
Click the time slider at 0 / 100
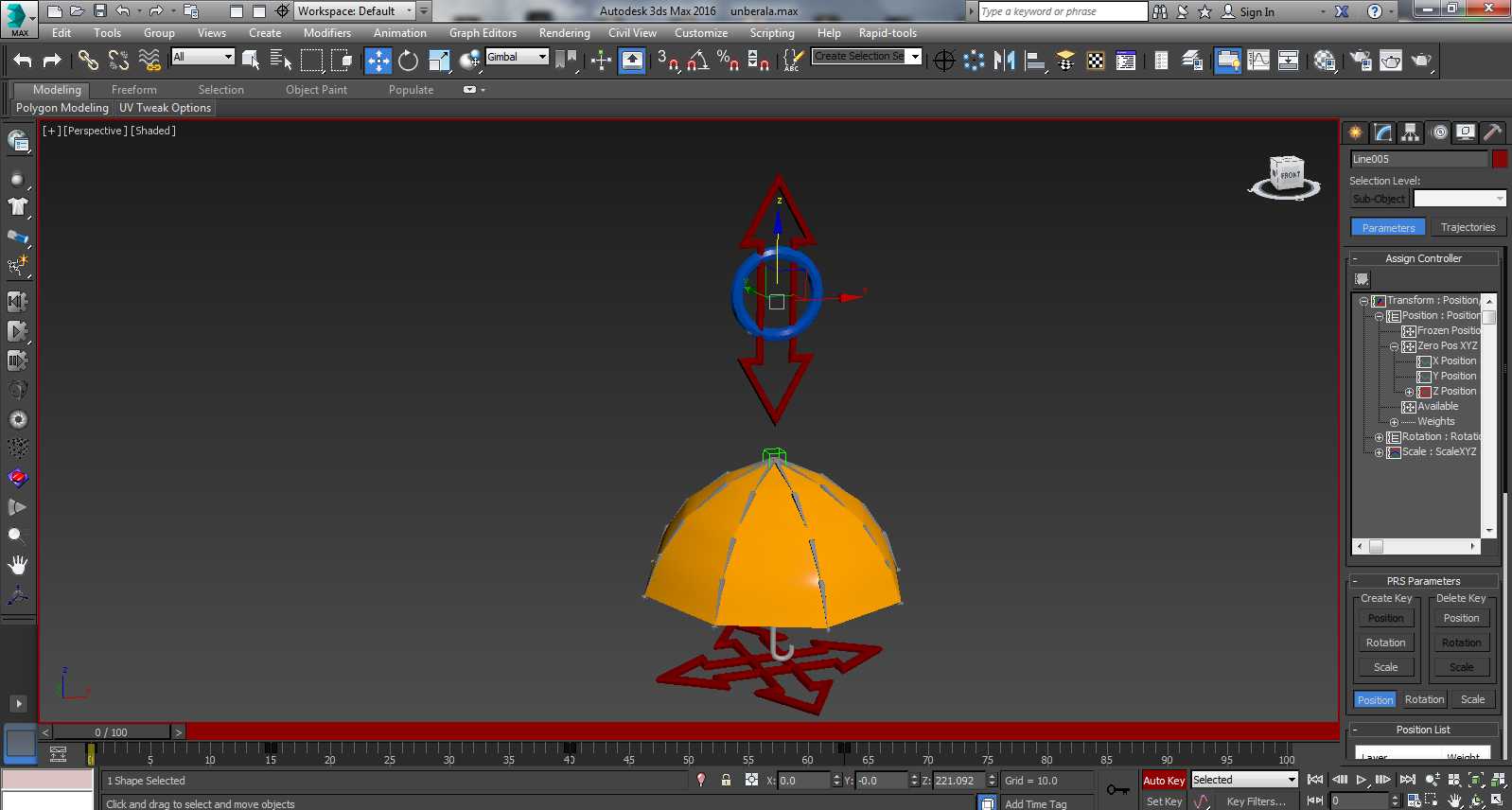pos(112,731)
